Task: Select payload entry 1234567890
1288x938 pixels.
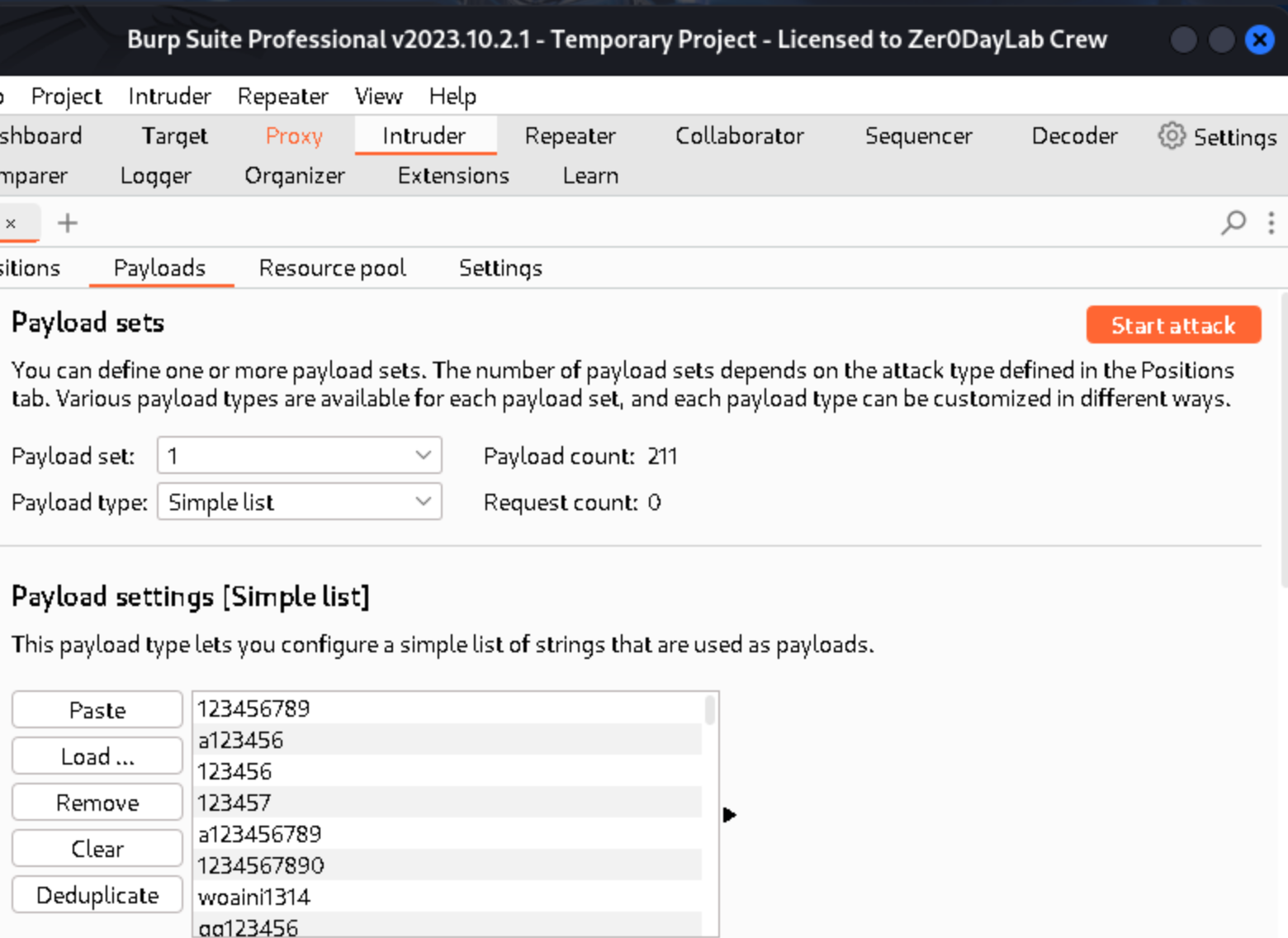Action: pos(447,865)
